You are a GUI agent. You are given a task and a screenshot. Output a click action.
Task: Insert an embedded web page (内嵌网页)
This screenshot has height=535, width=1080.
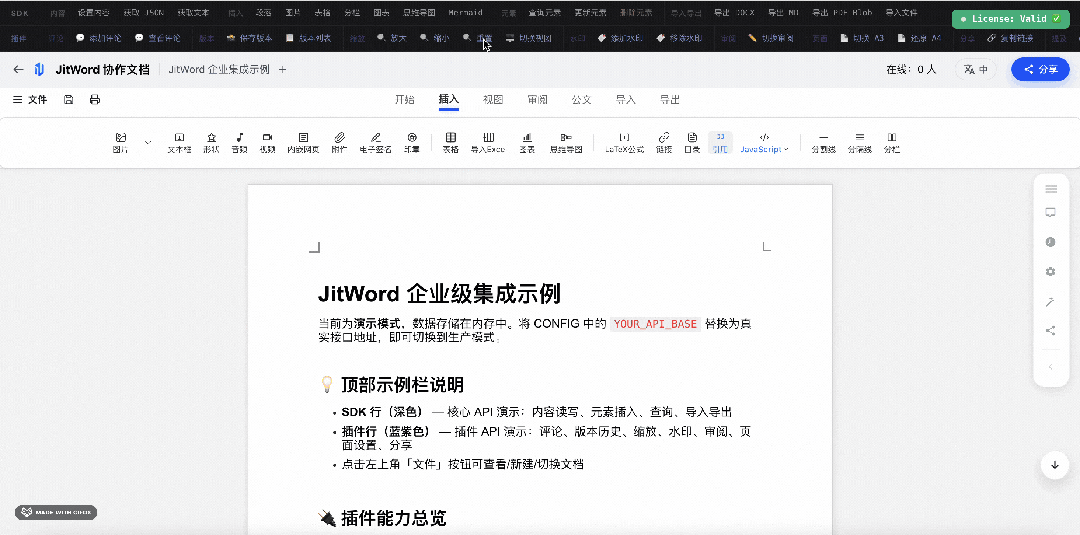pos(303,143)
